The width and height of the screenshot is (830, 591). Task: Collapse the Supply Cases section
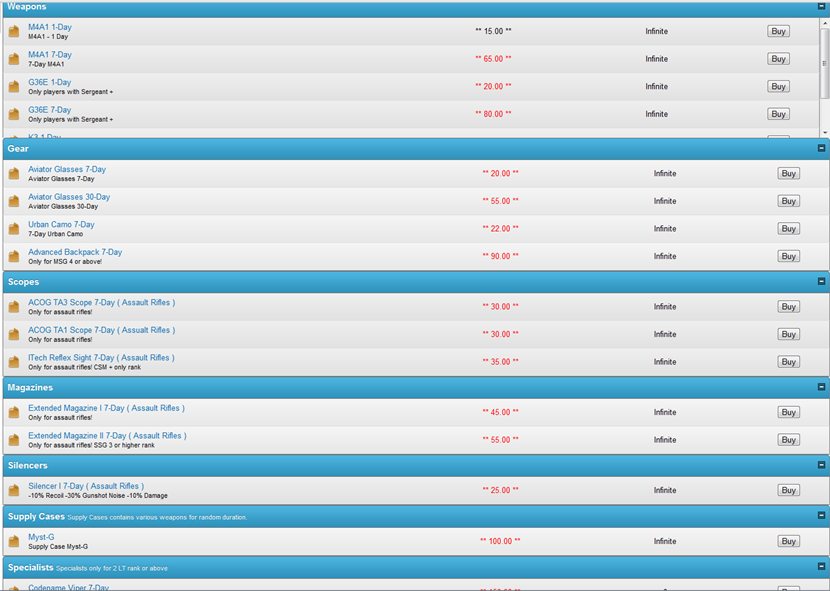coord(821,517)
